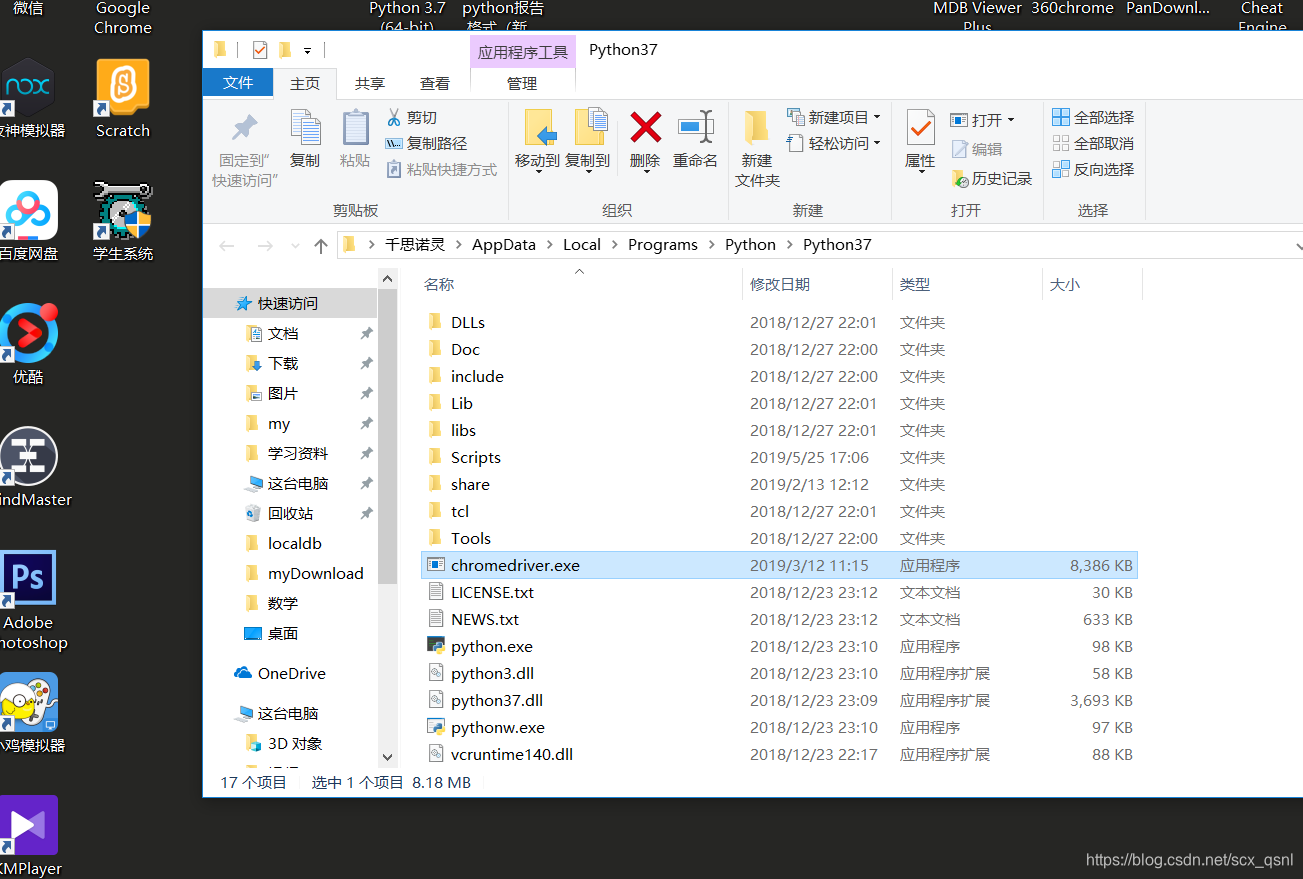1303x879 pixels.
Task: Click the navigation pane scroll-down arrow
Action: [x=388, y=758]
